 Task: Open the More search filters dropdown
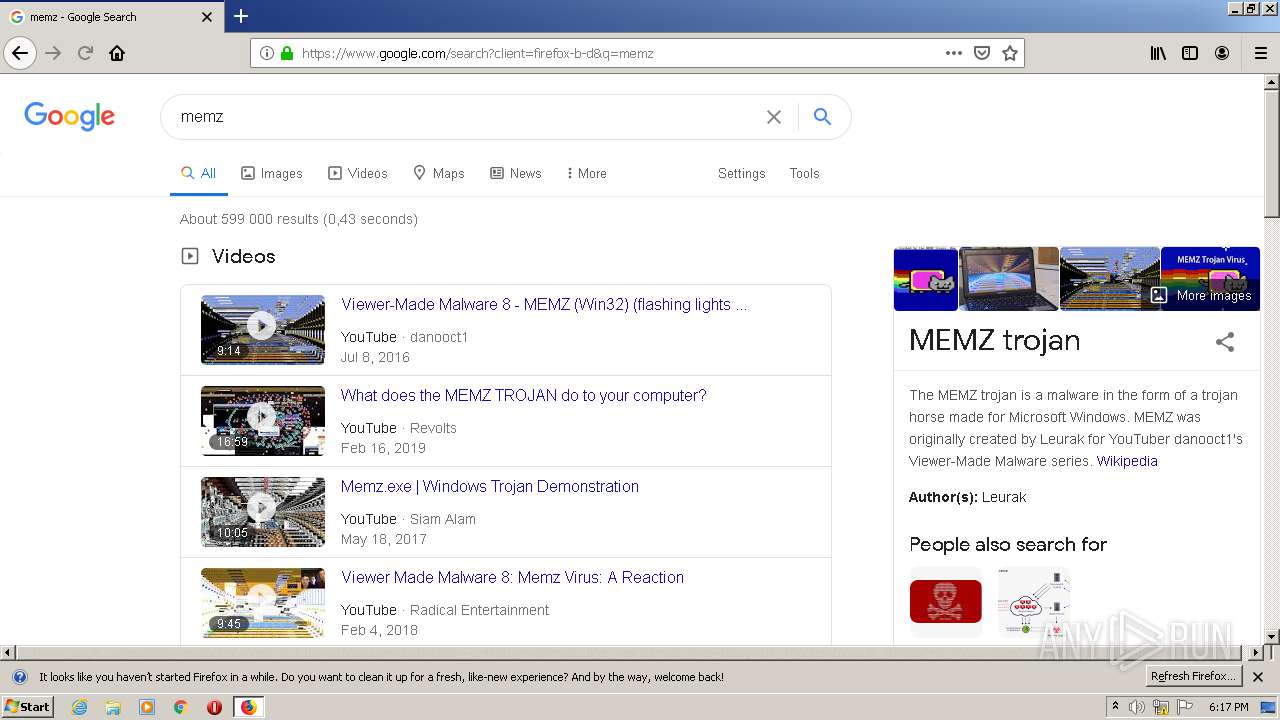pyautogui.click(x=586, y=173)
